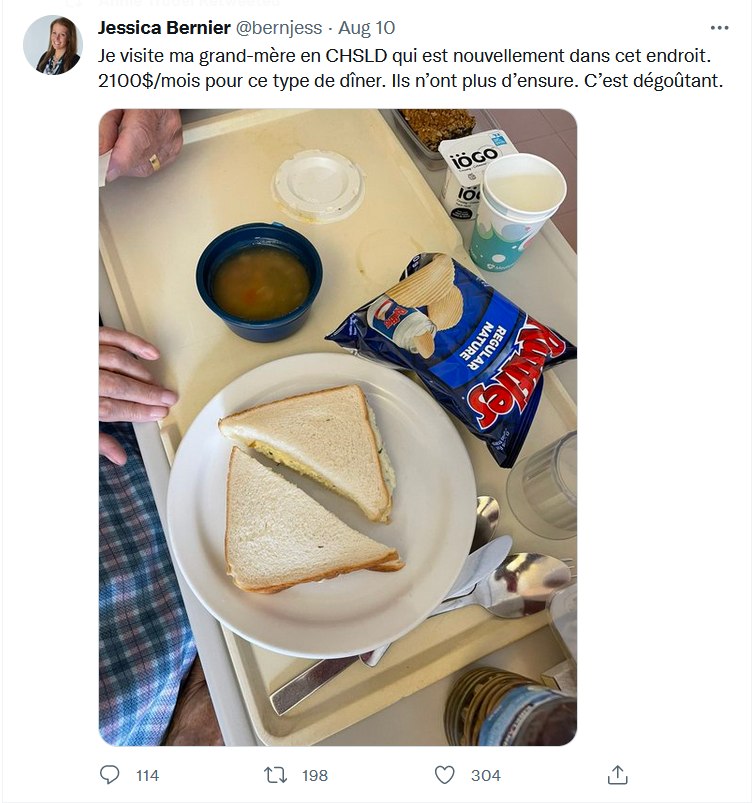The height and width of the screenshot is (803, 753).
Task: Click the Ruffles chips bag in photo
Action: click(x=453, y=356)
